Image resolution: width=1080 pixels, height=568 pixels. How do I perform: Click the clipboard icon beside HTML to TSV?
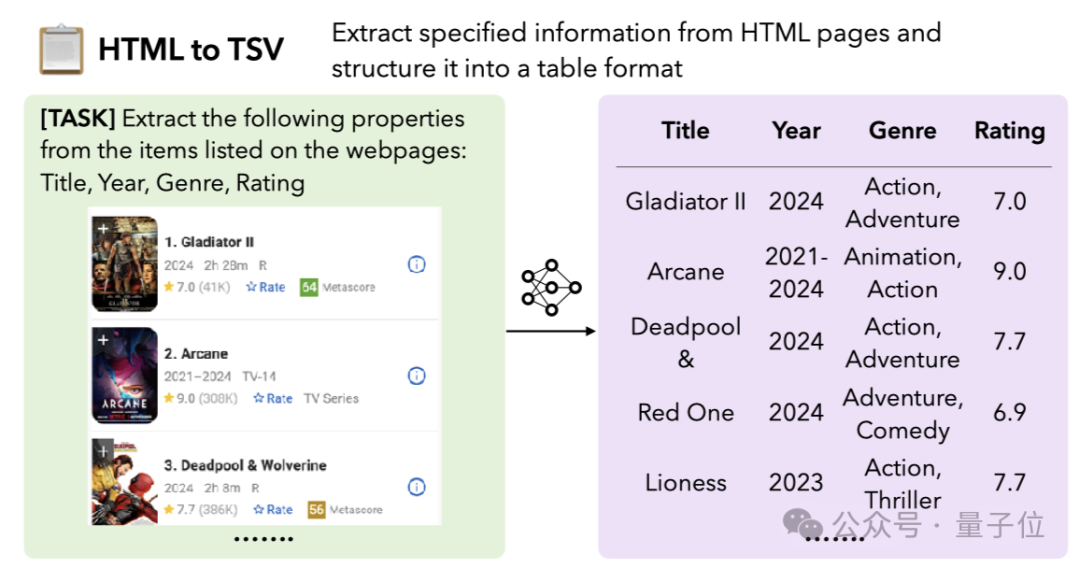tap(61, 48)
